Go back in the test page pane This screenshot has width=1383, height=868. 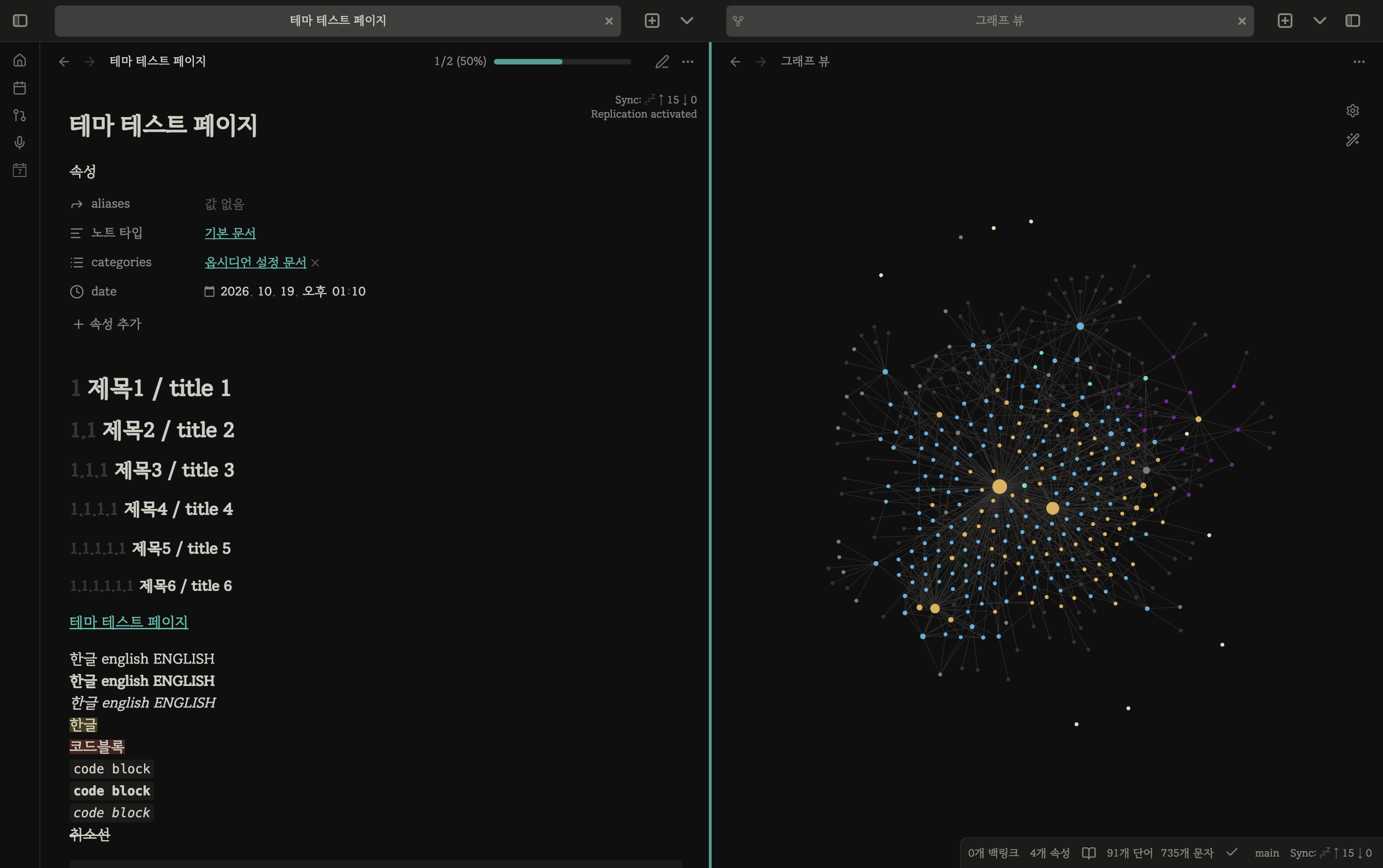pyautogui.click(x=64, y=61)
